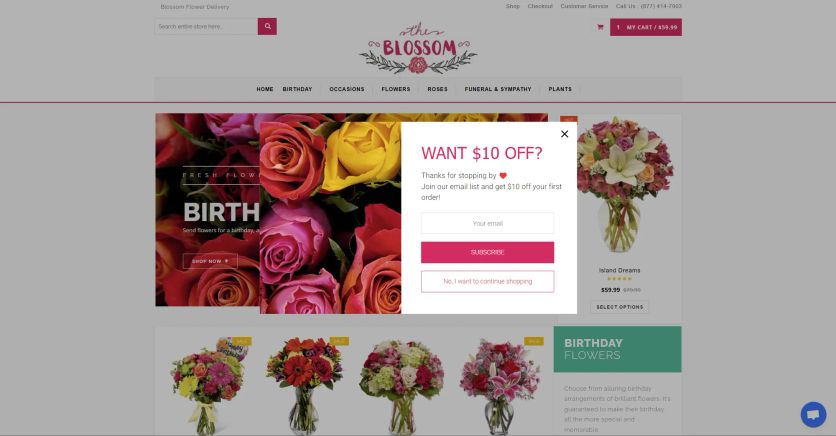Close the $10 off popup
The height and width of the screenshot is (436, 836).
565,134
